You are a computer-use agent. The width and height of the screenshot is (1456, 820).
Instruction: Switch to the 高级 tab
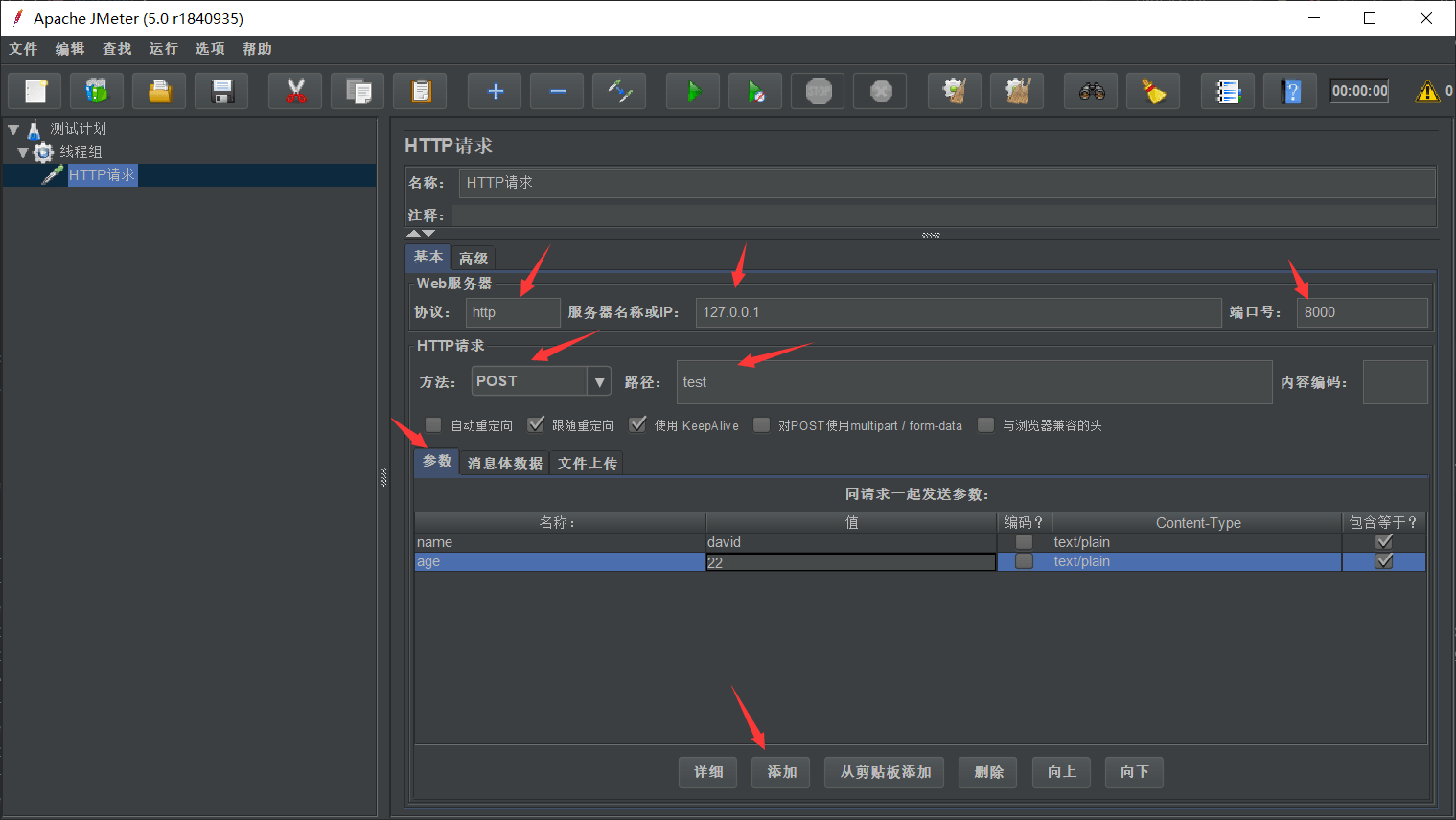pyautogui.click(x=474, y=259)
